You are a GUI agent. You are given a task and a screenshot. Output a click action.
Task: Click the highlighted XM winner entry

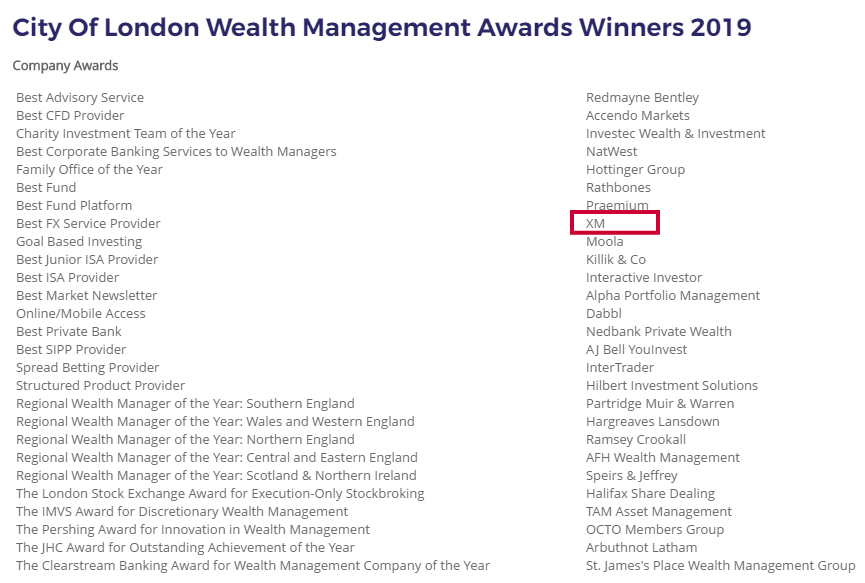595,223
